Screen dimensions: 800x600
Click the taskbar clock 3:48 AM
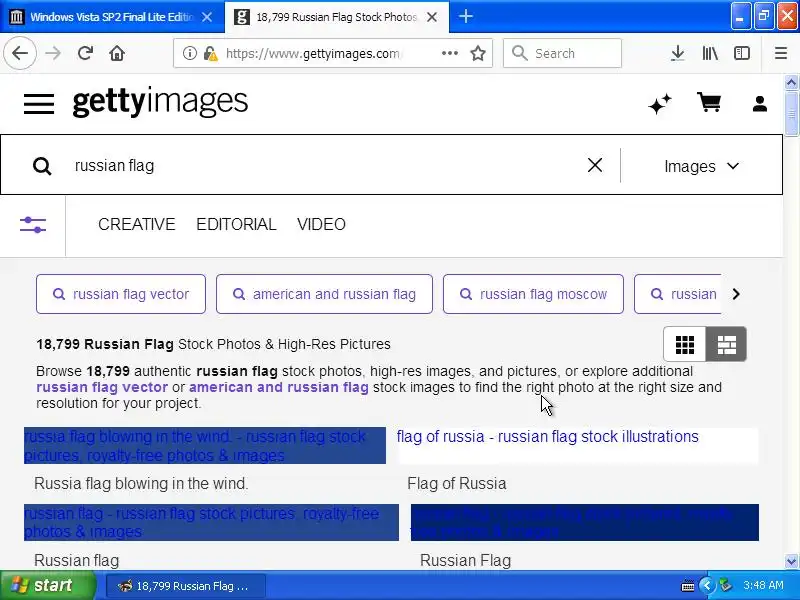763,585
